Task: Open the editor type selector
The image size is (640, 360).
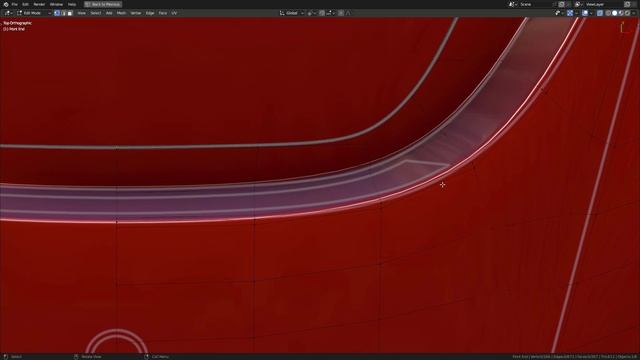Action: (8, 13)
